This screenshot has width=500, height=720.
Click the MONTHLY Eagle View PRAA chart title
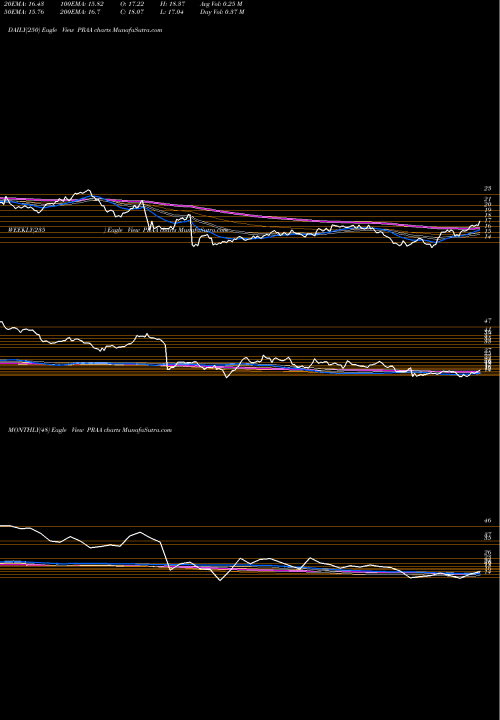90,430
